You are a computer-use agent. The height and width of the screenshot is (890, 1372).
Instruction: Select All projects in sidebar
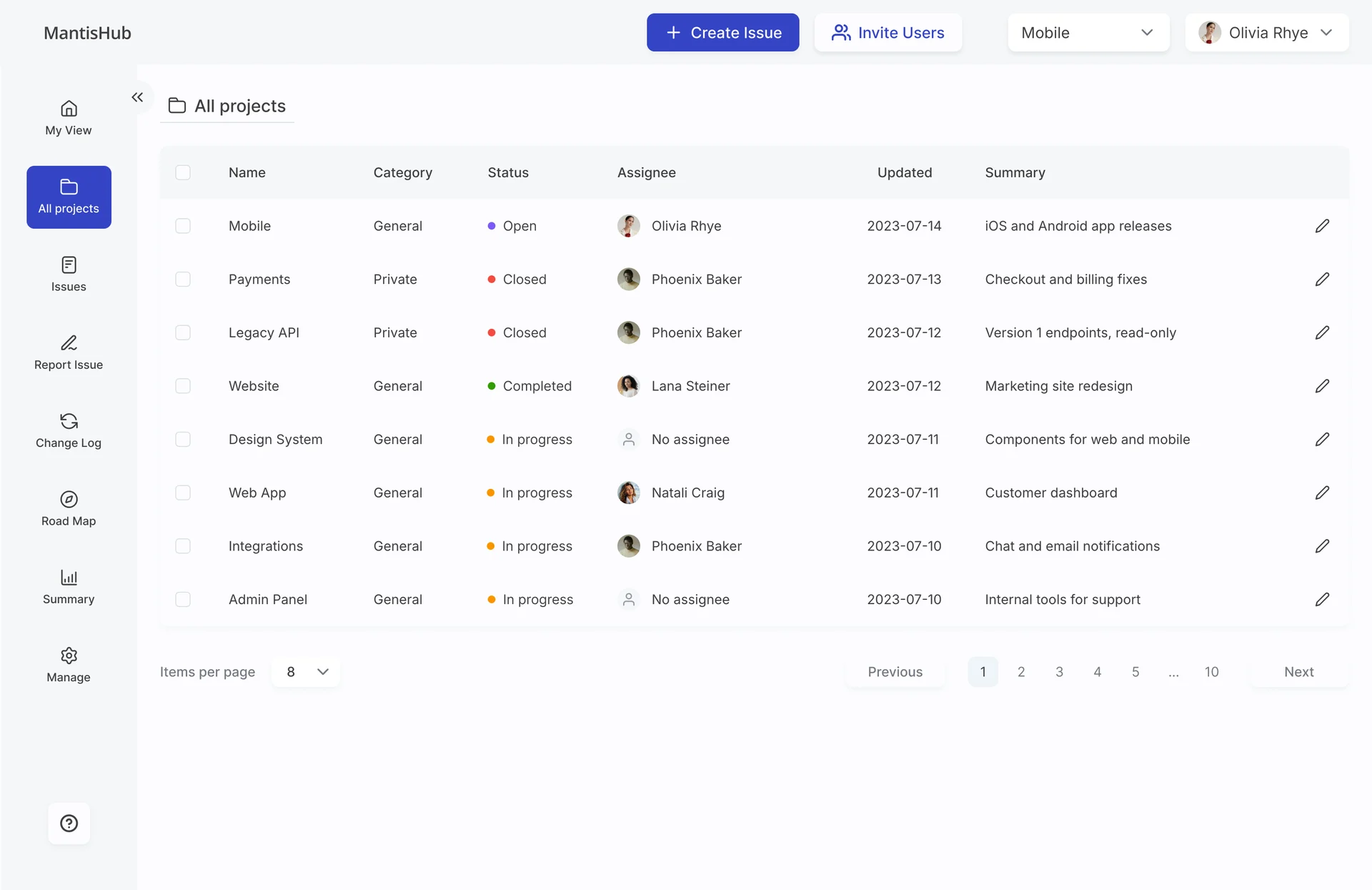point(69,197)
